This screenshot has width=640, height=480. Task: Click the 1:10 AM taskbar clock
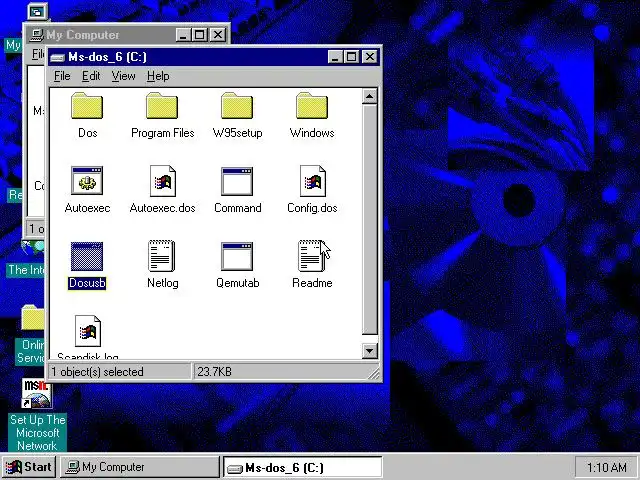[x=606, y=467]
